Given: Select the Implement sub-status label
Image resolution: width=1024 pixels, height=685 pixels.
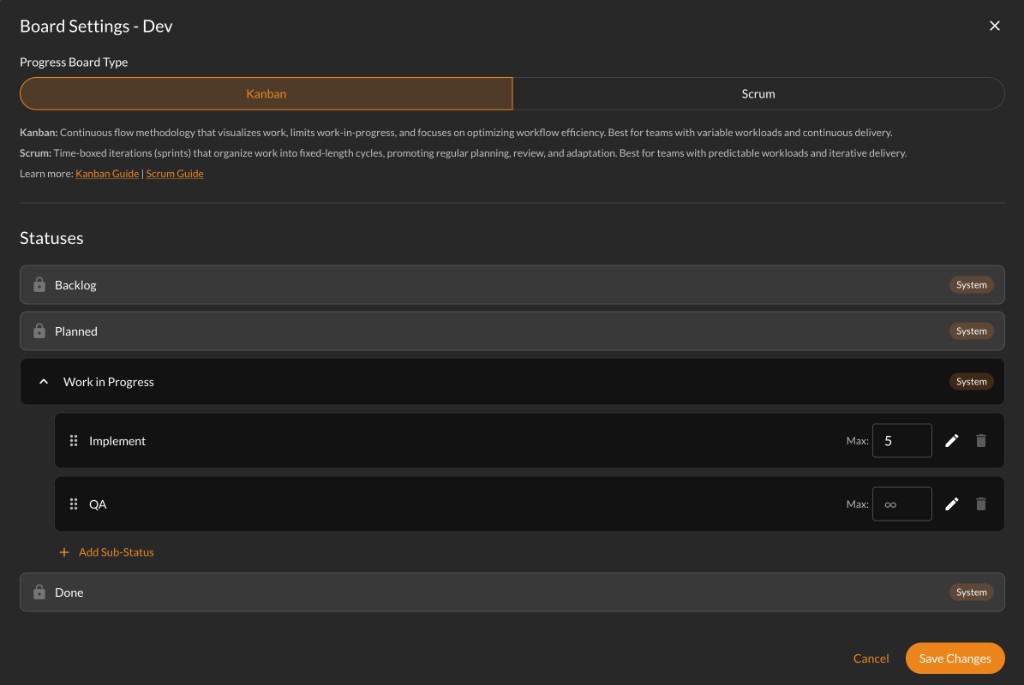Looking at the screenshot, I should coord(118,441).
